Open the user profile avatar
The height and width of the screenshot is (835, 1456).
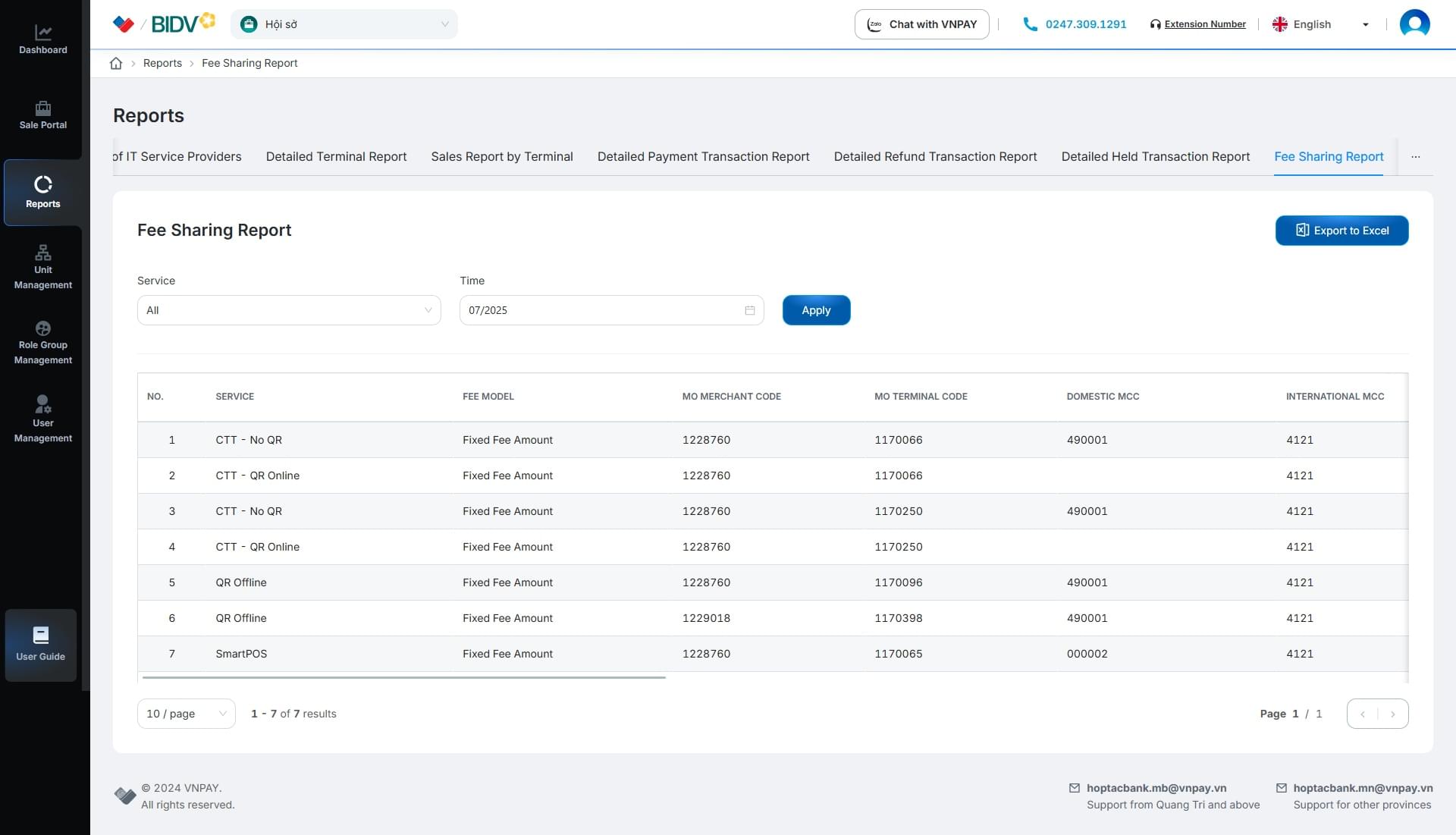pos(1414,24)
